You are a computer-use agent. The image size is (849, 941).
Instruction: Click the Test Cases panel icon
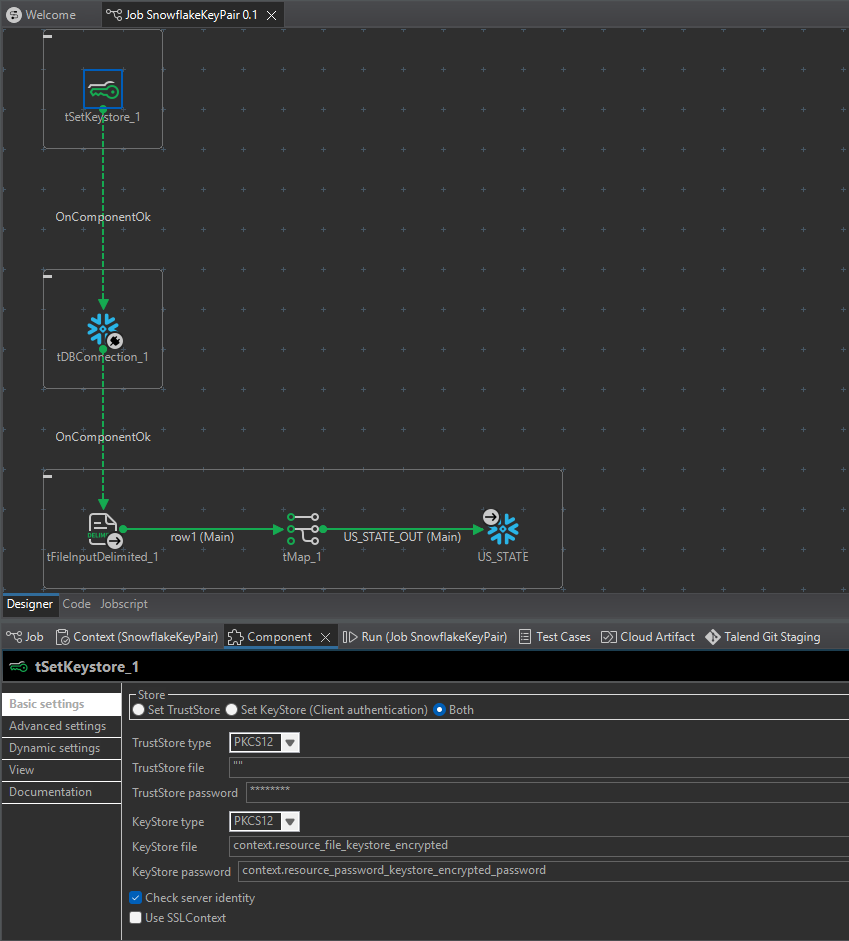[524, 636]
